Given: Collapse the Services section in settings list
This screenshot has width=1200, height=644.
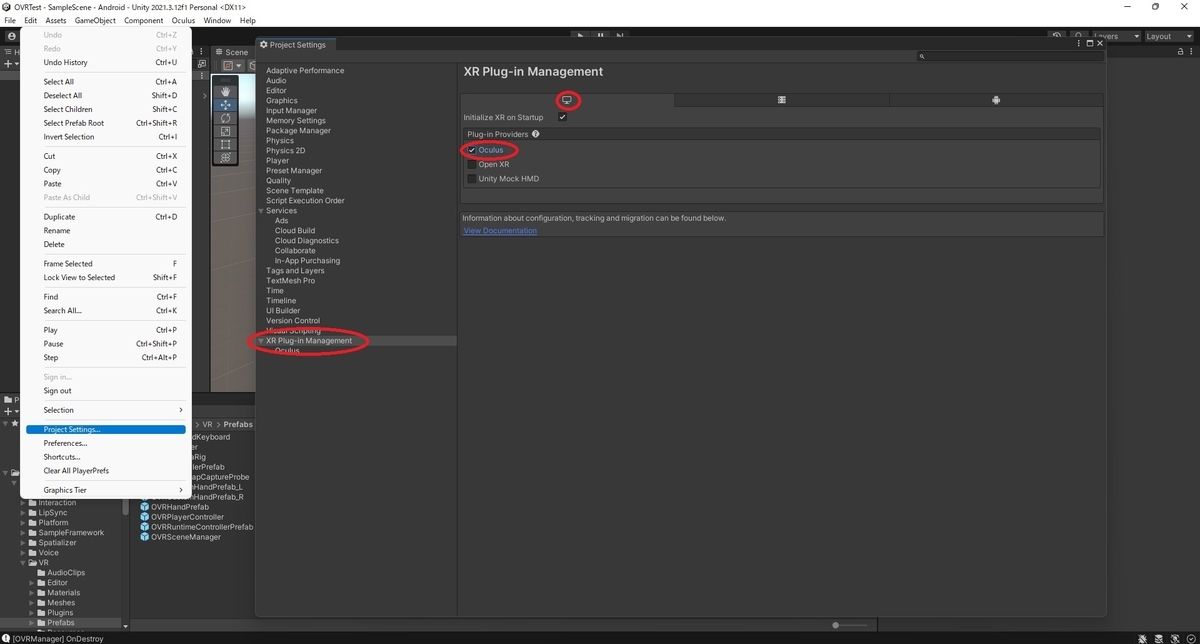Looking at the screenshot, I should 260,210.
